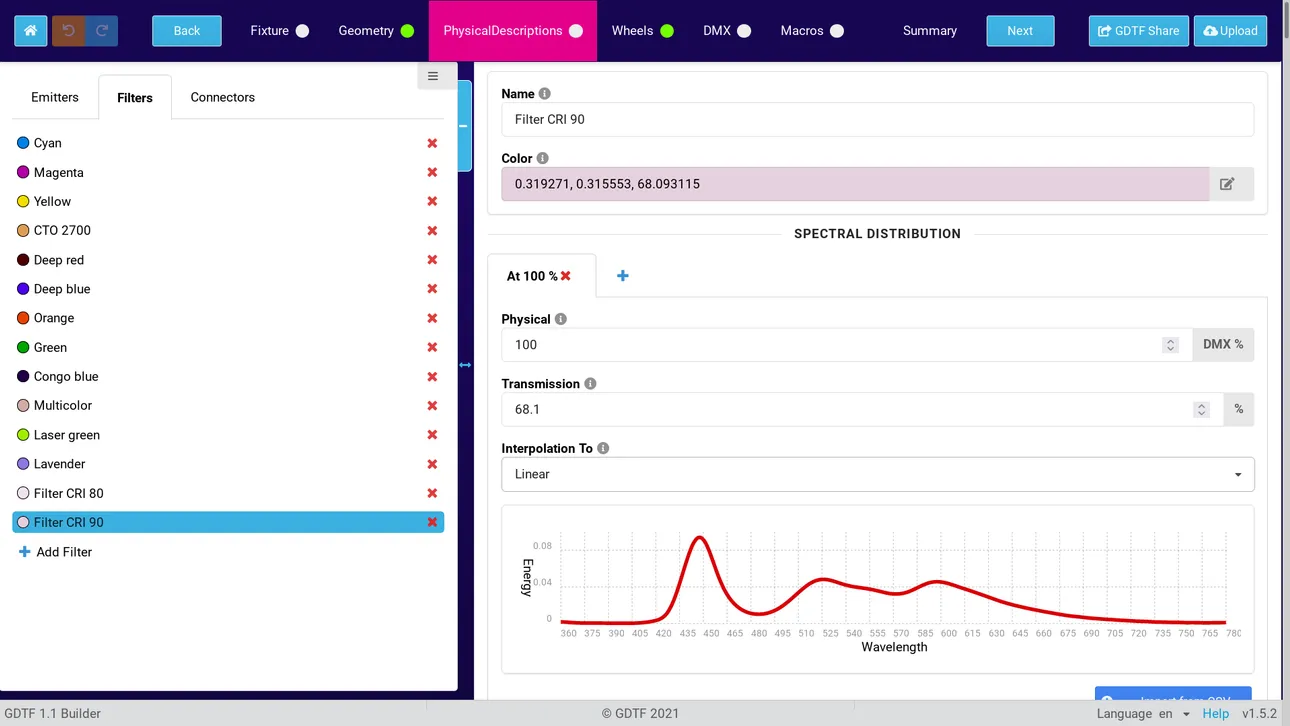Remove the Congo blue filter
Image resolution: width=1290 pixels, height=726 pixels.
click(432, 377)
